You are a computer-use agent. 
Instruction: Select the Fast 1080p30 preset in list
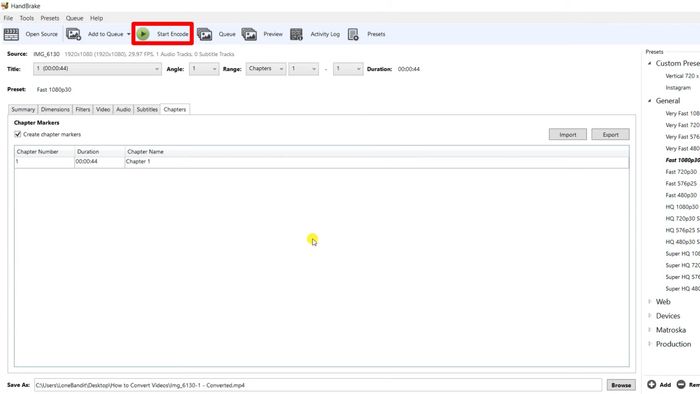[683, 160]
